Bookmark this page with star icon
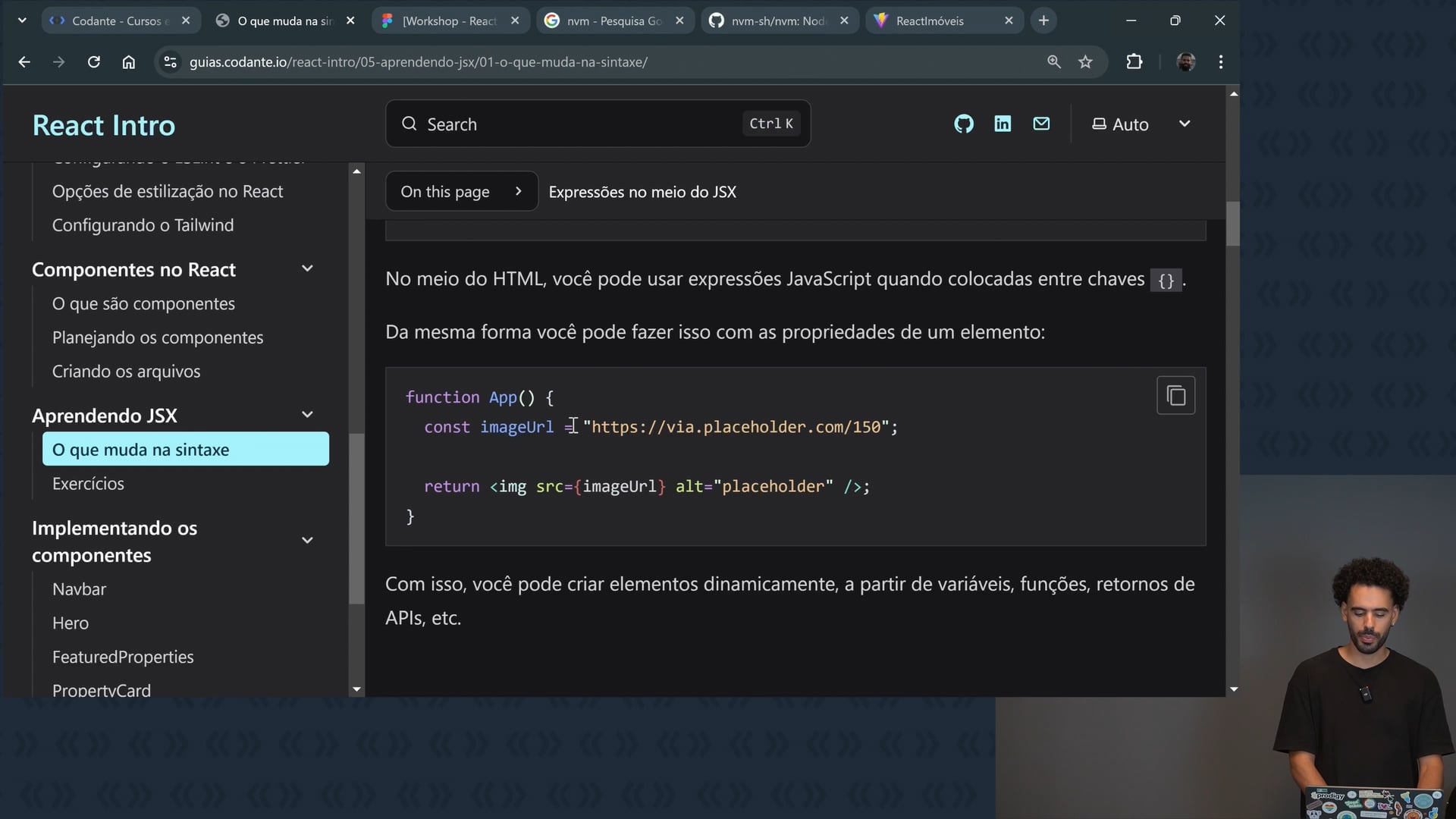 point(1085,62)
